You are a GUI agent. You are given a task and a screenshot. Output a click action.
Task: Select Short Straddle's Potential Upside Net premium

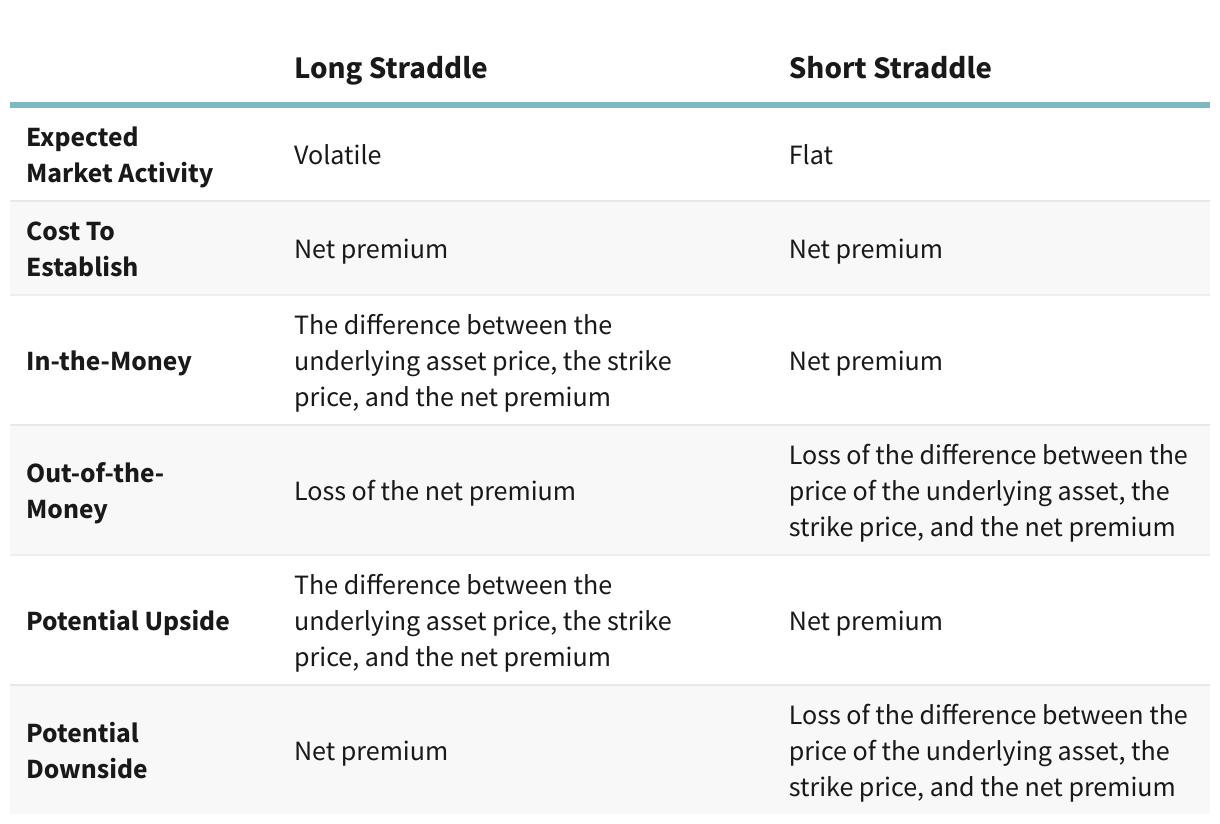click(x=865, y=621)
